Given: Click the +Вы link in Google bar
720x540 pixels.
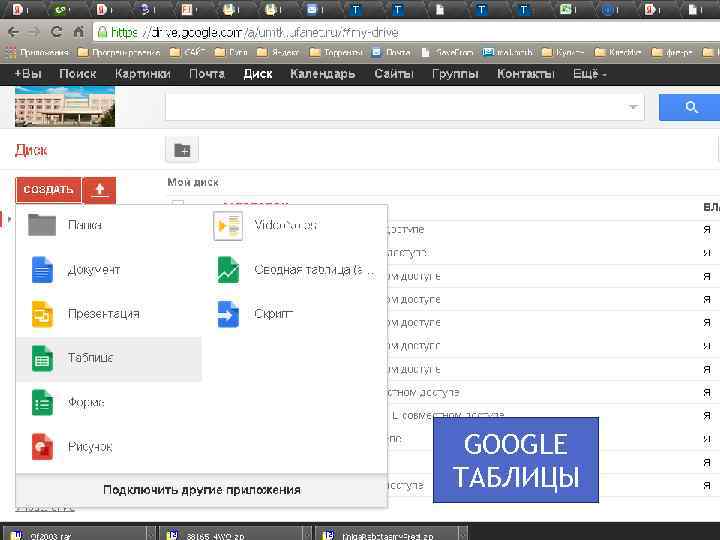Looking at the screenshot, I should [28, 74].
